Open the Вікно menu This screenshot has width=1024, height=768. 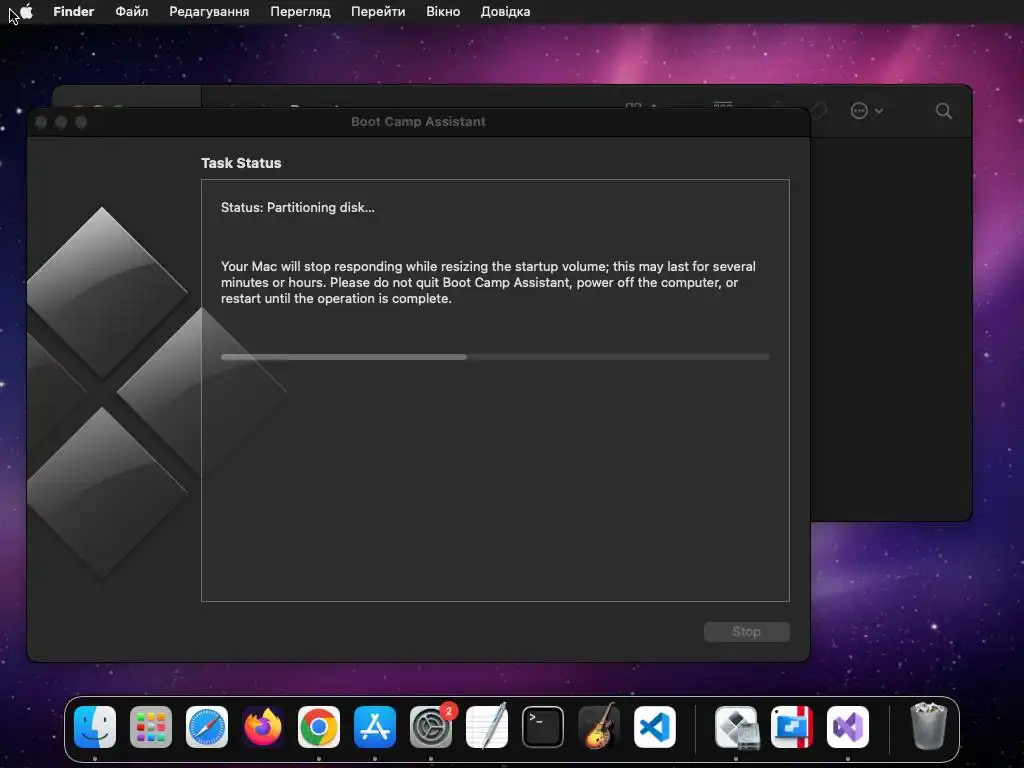(443, 11)
